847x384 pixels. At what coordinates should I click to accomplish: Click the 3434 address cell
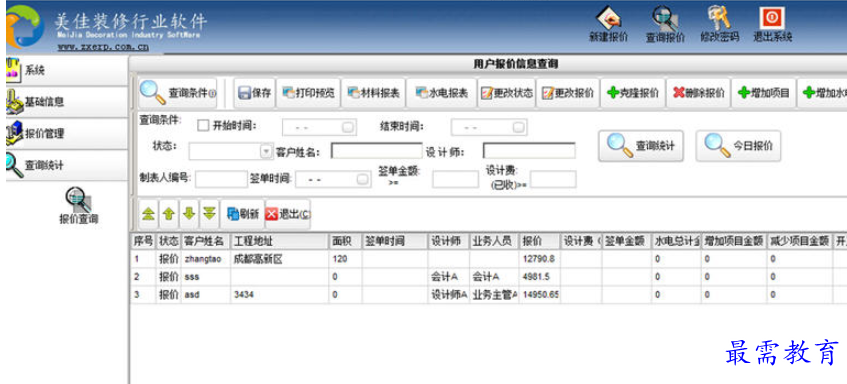coord(279,294)
